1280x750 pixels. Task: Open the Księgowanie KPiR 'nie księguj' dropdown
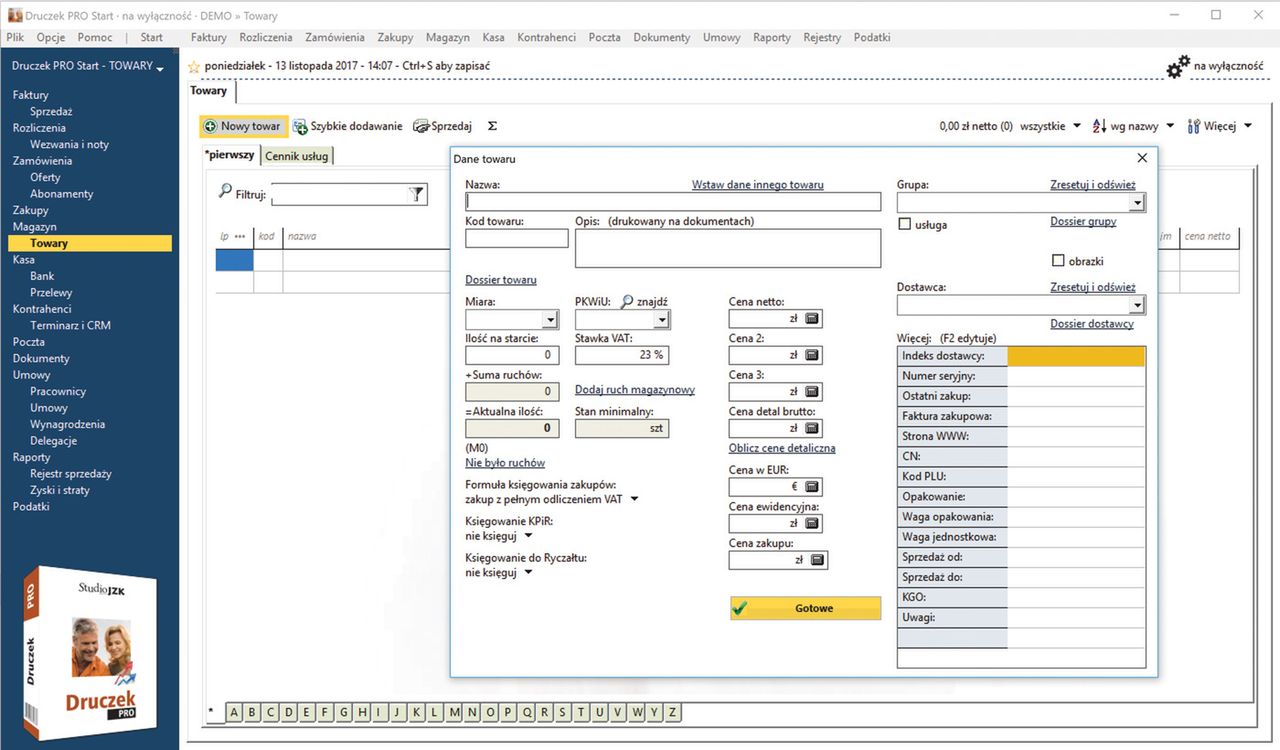click(528, 536)
